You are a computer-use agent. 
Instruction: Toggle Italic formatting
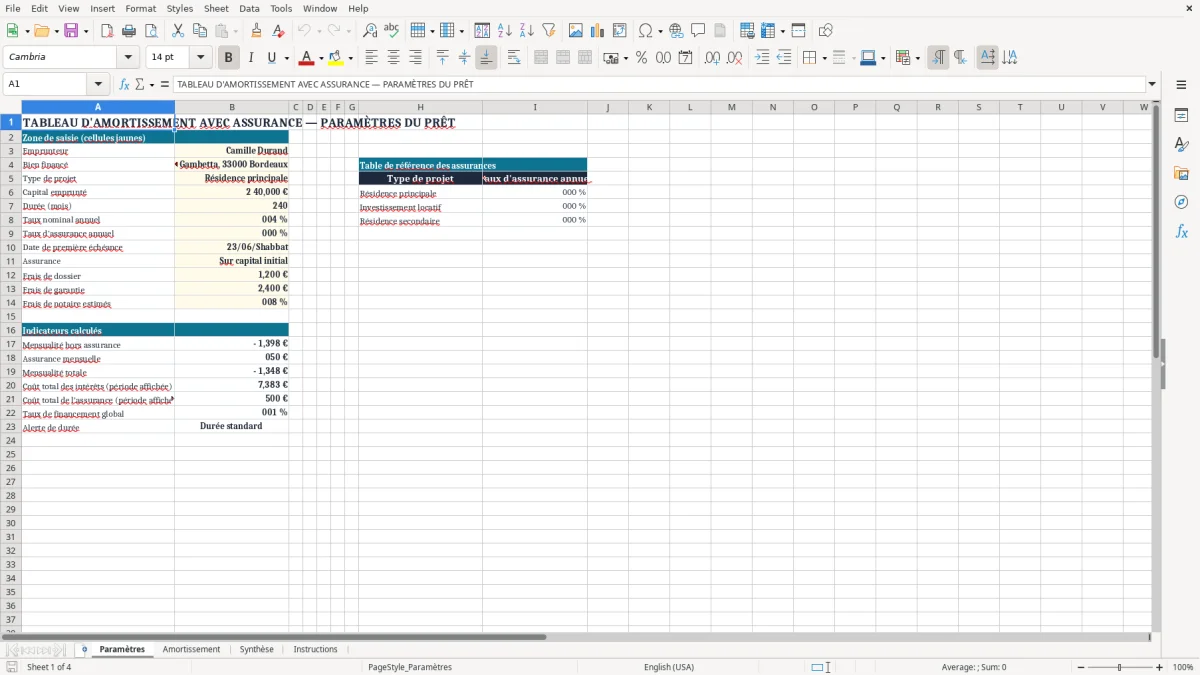point(251,58)
